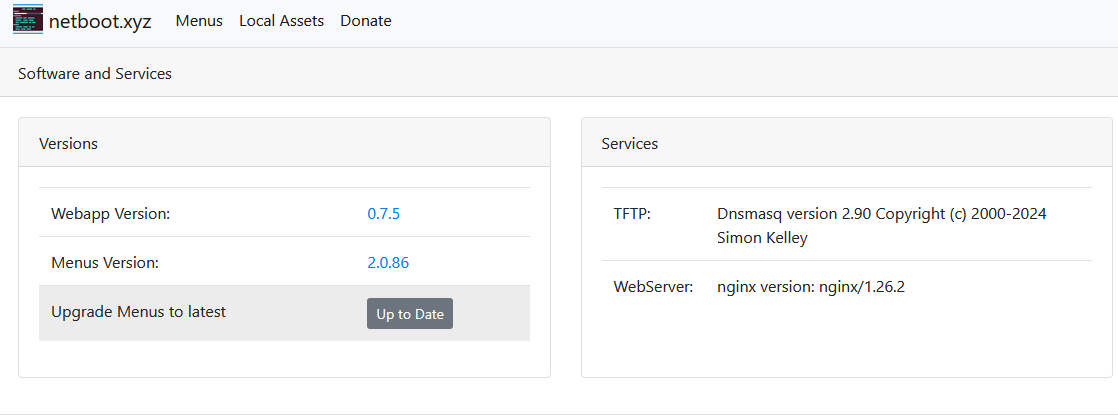Select the Dnsmasq version 2.90 text
This screenshot has height=417, width=1118.
(882, 225)
